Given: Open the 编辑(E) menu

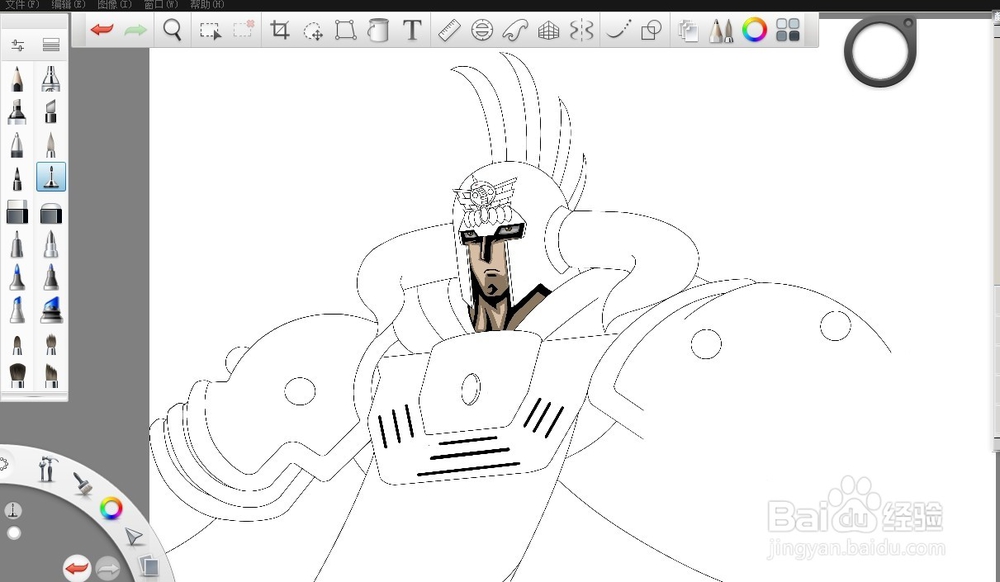Looking at the screenshot, I should (x=68, y=4).
